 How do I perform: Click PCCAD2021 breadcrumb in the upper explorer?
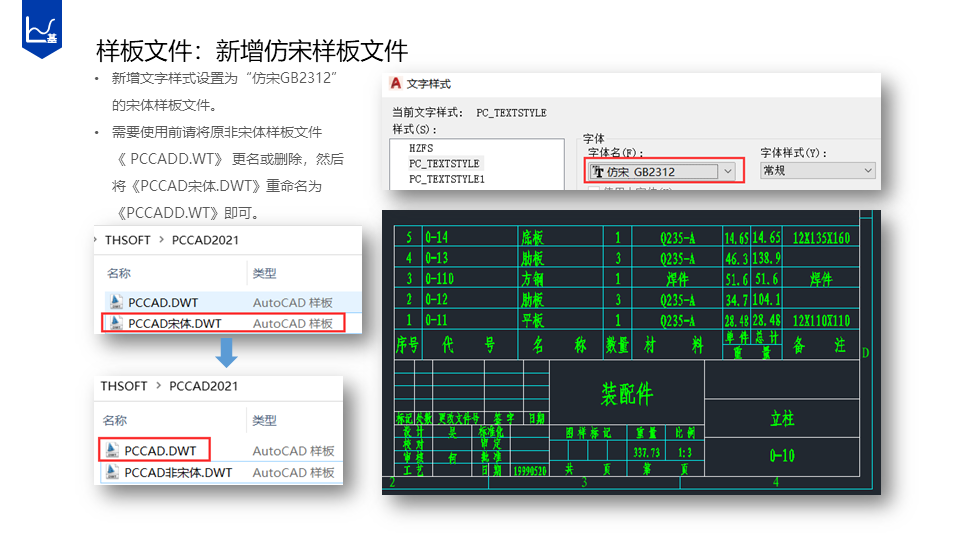coord(205,240)
